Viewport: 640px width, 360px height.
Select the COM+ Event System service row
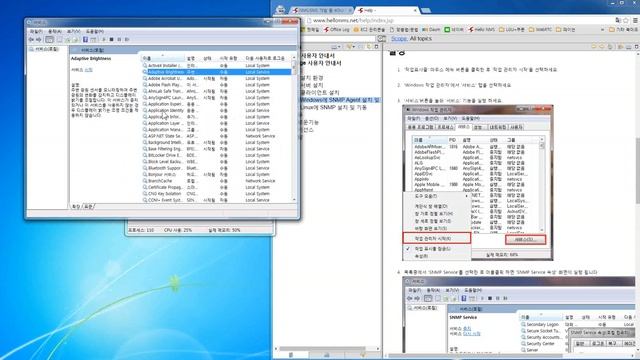[217, 200]
